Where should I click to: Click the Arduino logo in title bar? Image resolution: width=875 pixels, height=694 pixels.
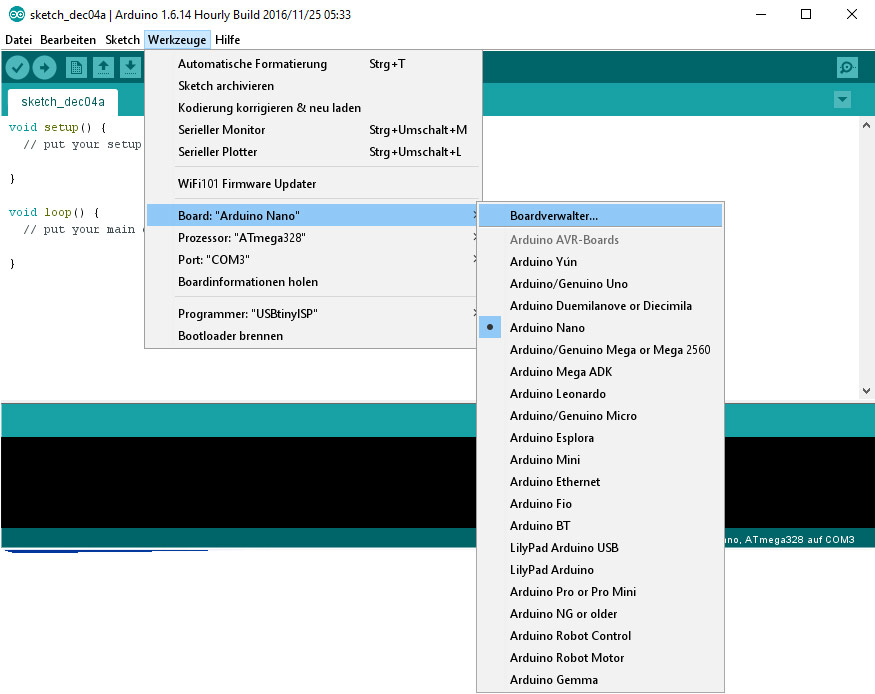pos(17,15)
